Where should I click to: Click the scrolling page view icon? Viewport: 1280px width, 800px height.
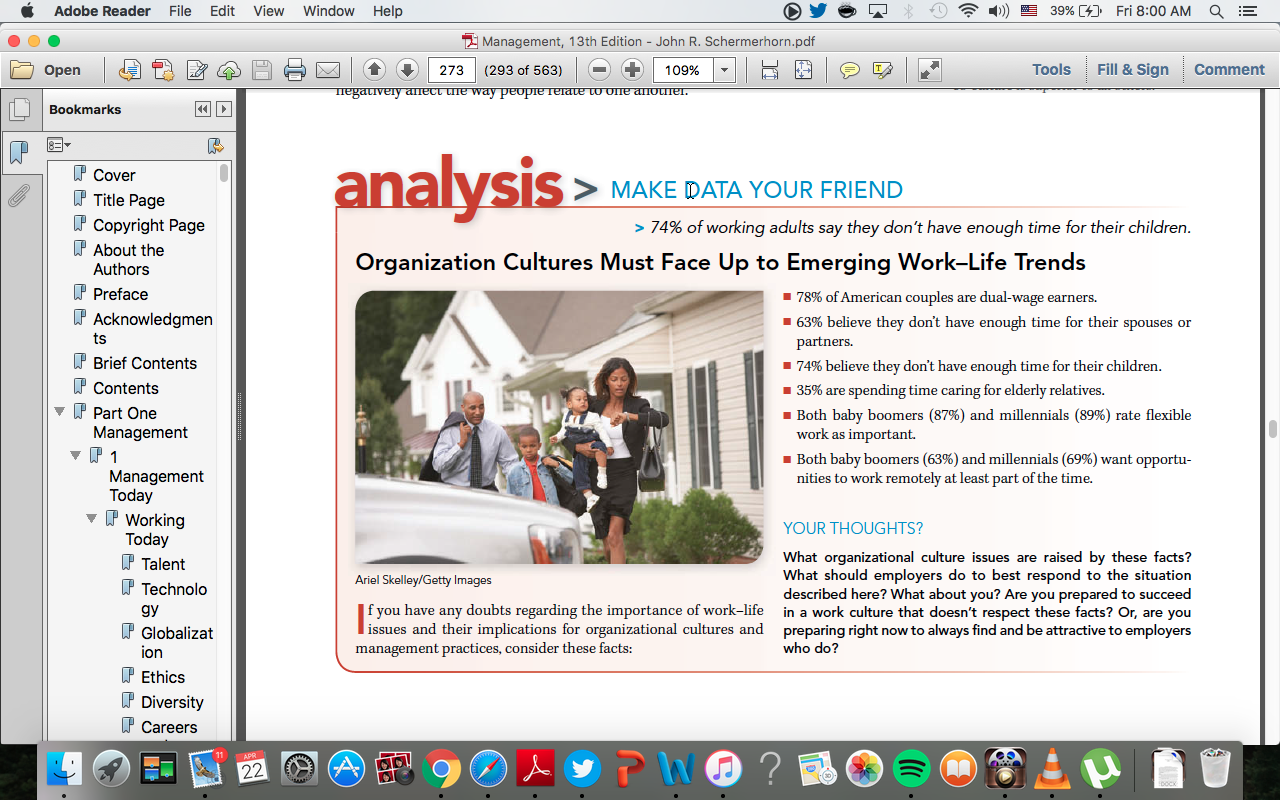pos(769,70)
